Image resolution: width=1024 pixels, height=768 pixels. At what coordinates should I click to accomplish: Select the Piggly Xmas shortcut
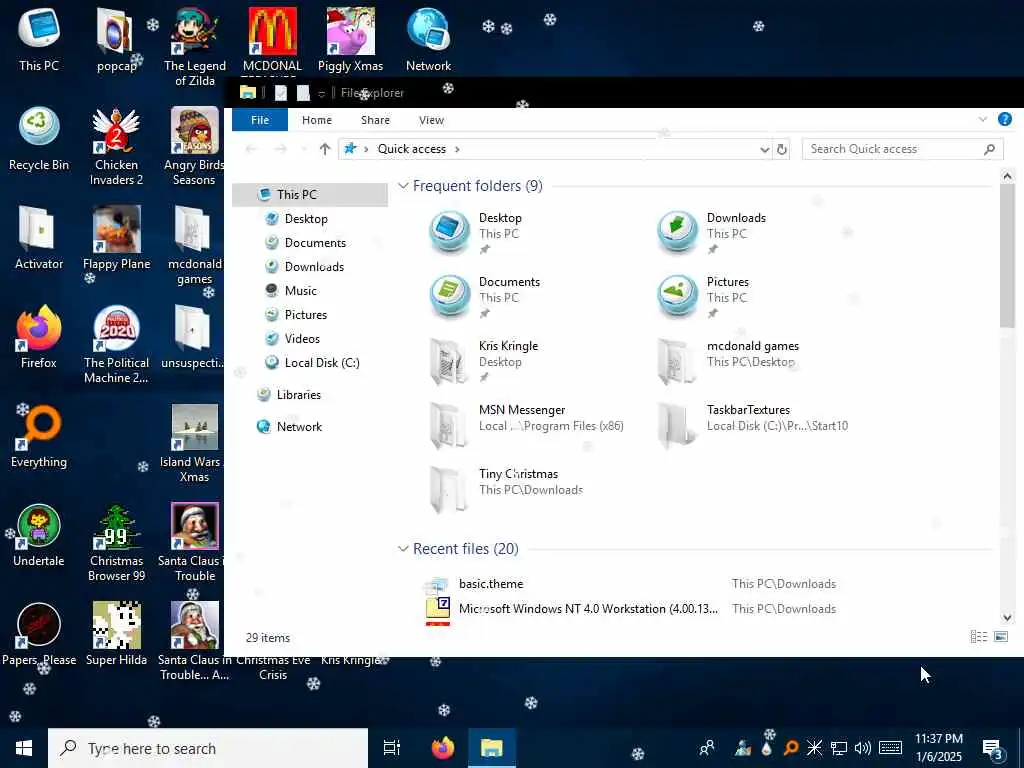click(x=351, y=40)
